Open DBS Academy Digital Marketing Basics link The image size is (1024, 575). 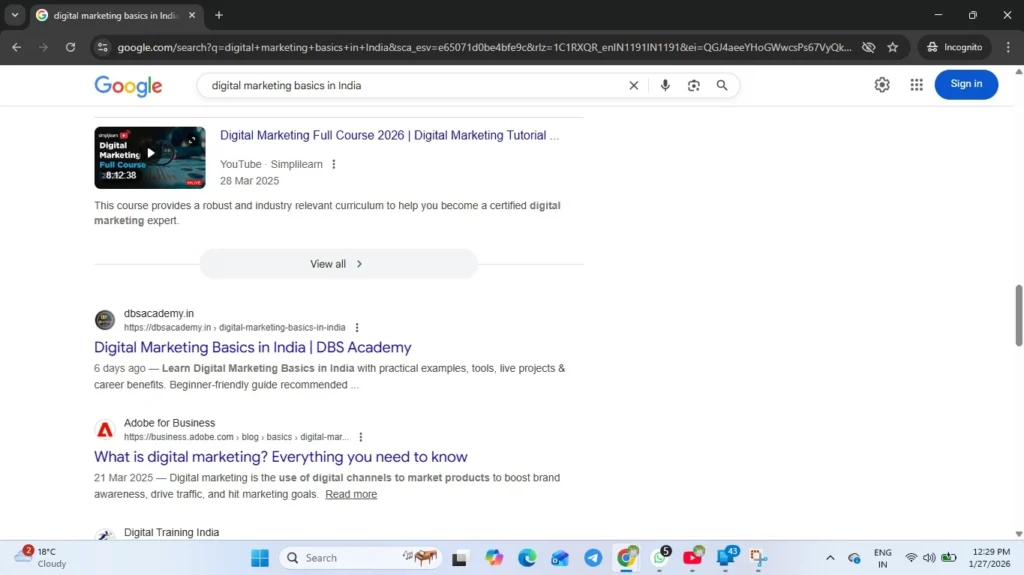pyautogui.click(x=252, y=347)
